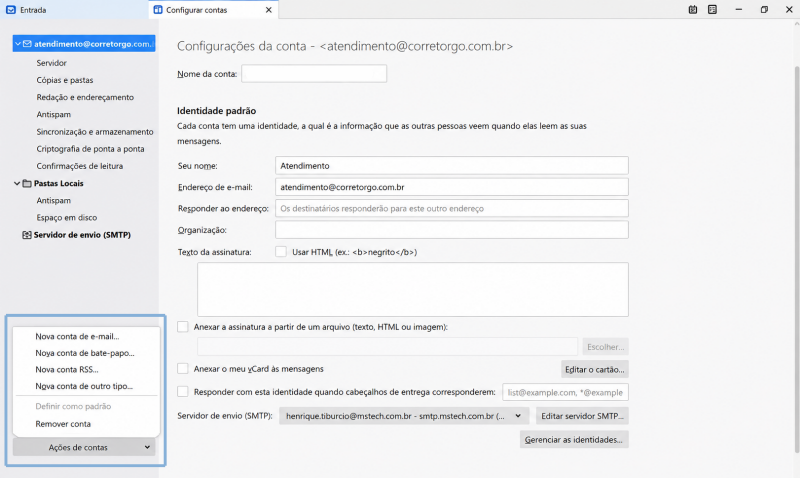Viewport: 800px width, 478px height.
Task: Click the Configurar contas tab icon
Action: pos(158,10)
